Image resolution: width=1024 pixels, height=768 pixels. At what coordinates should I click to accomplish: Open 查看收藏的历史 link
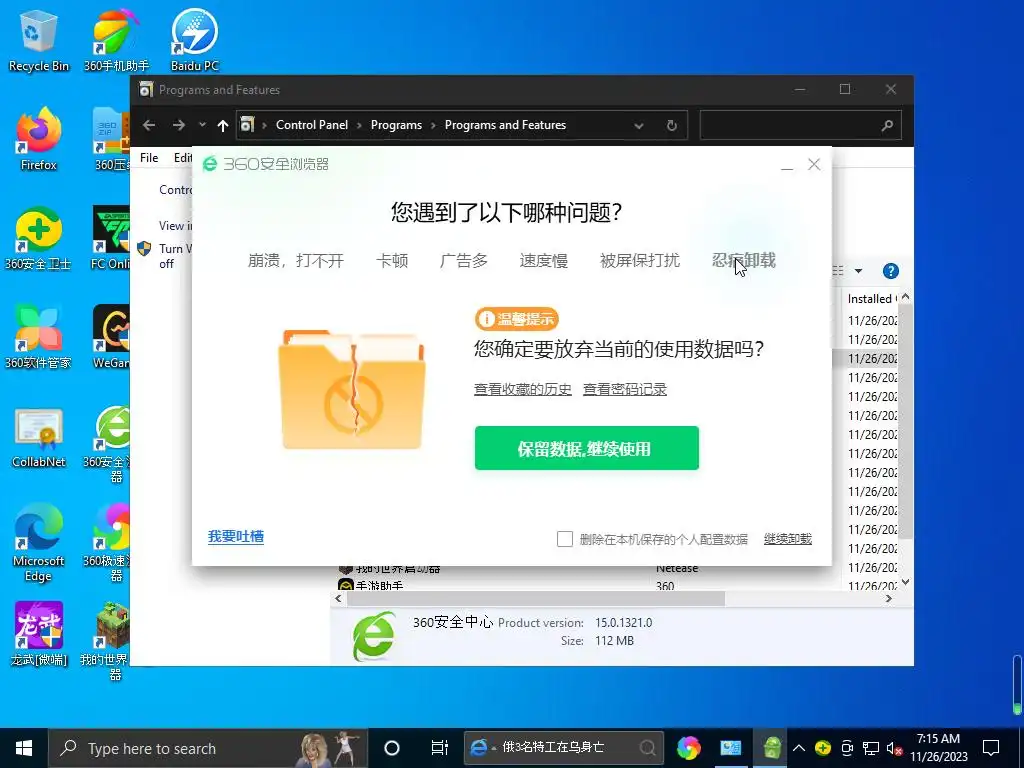522,389
